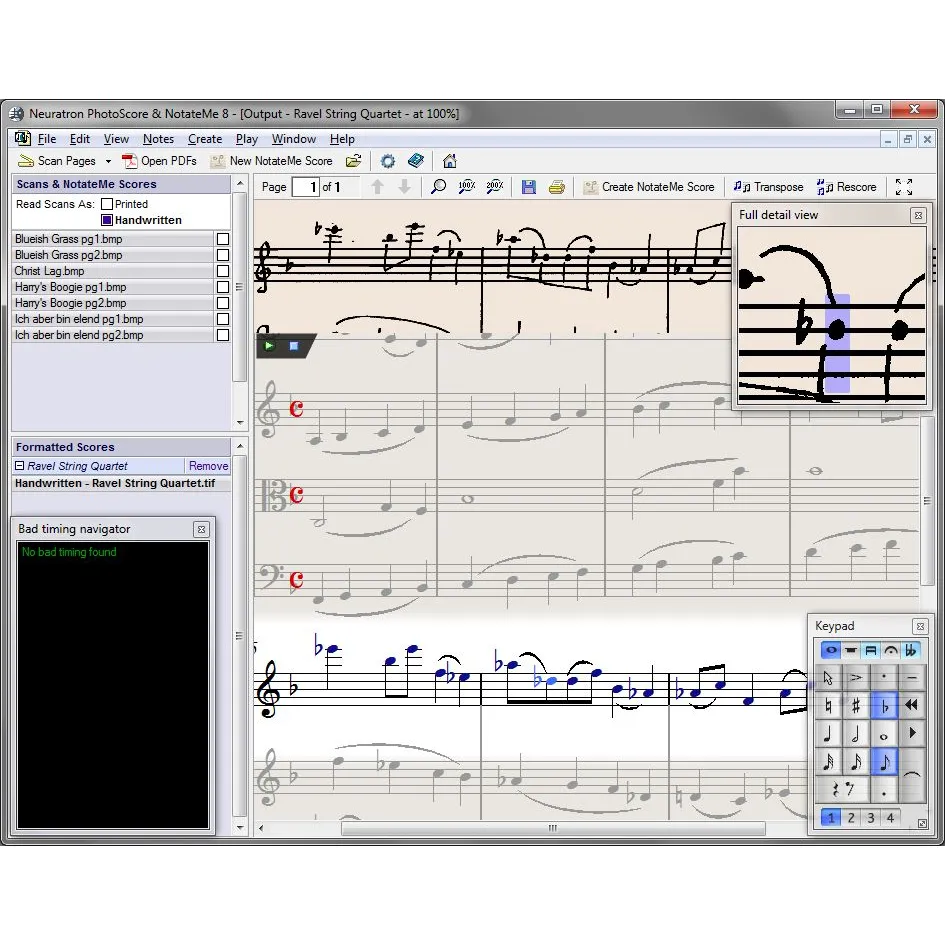The image size is (945, 945).
Task: Click the save floppy disk icon
Action: [529, 187]
